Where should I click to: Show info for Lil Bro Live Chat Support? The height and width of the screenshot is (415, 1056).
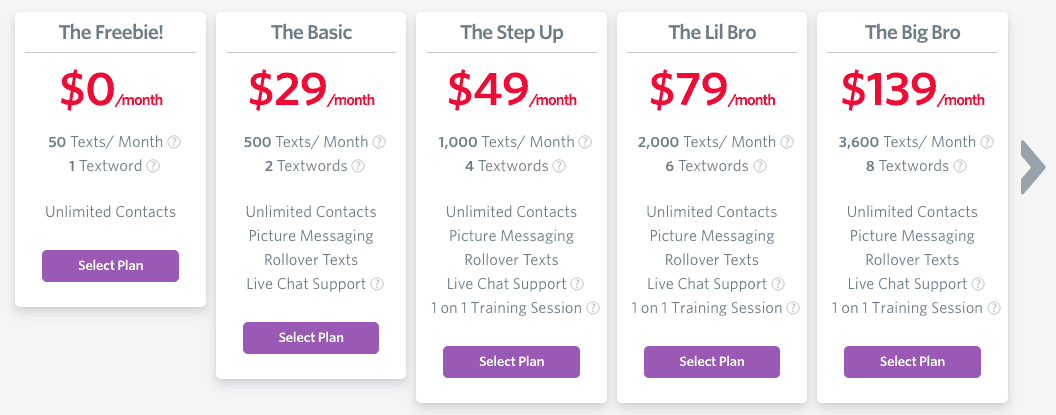778,284
